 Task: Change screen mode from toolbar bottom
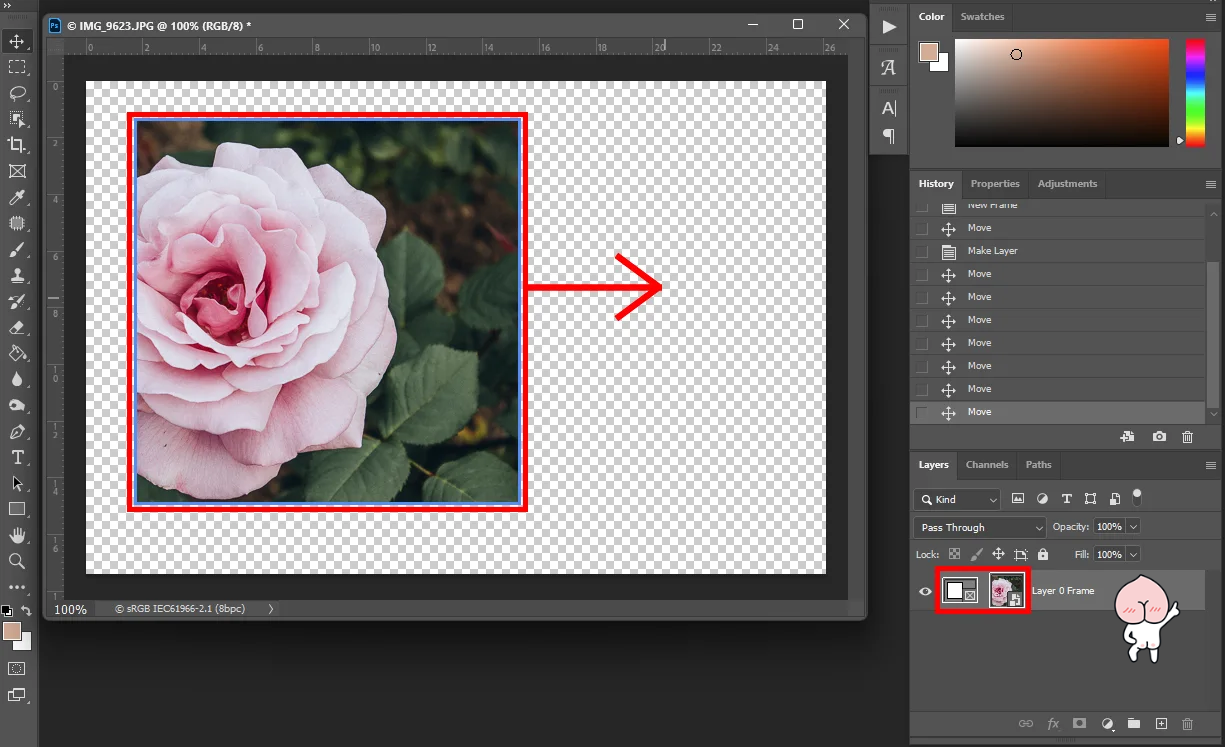coord(17,695)
